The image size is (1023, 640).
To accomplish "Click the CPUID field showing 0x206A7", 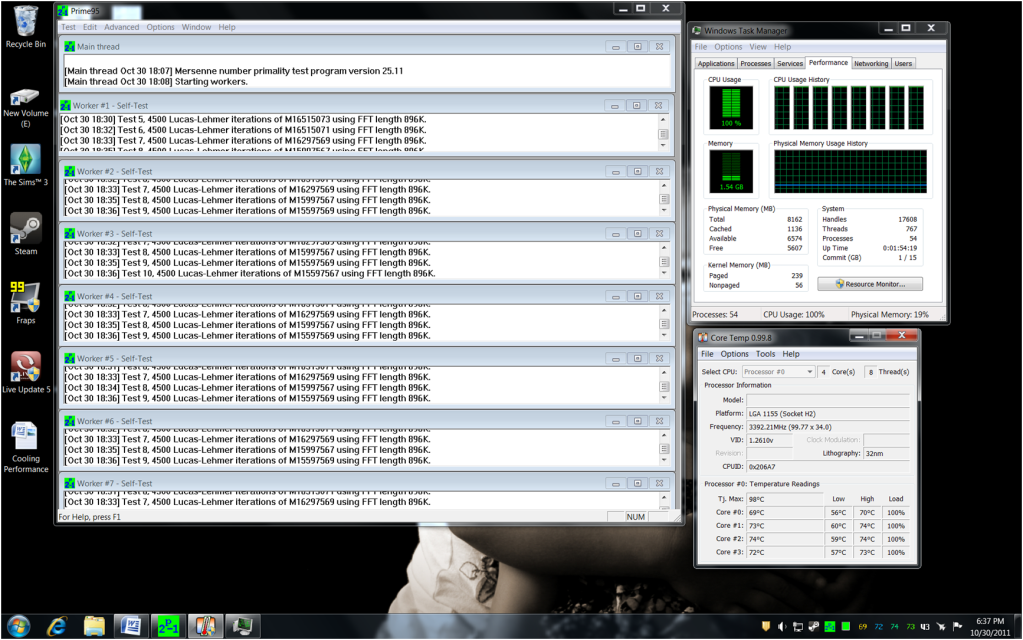I will 827,467.
